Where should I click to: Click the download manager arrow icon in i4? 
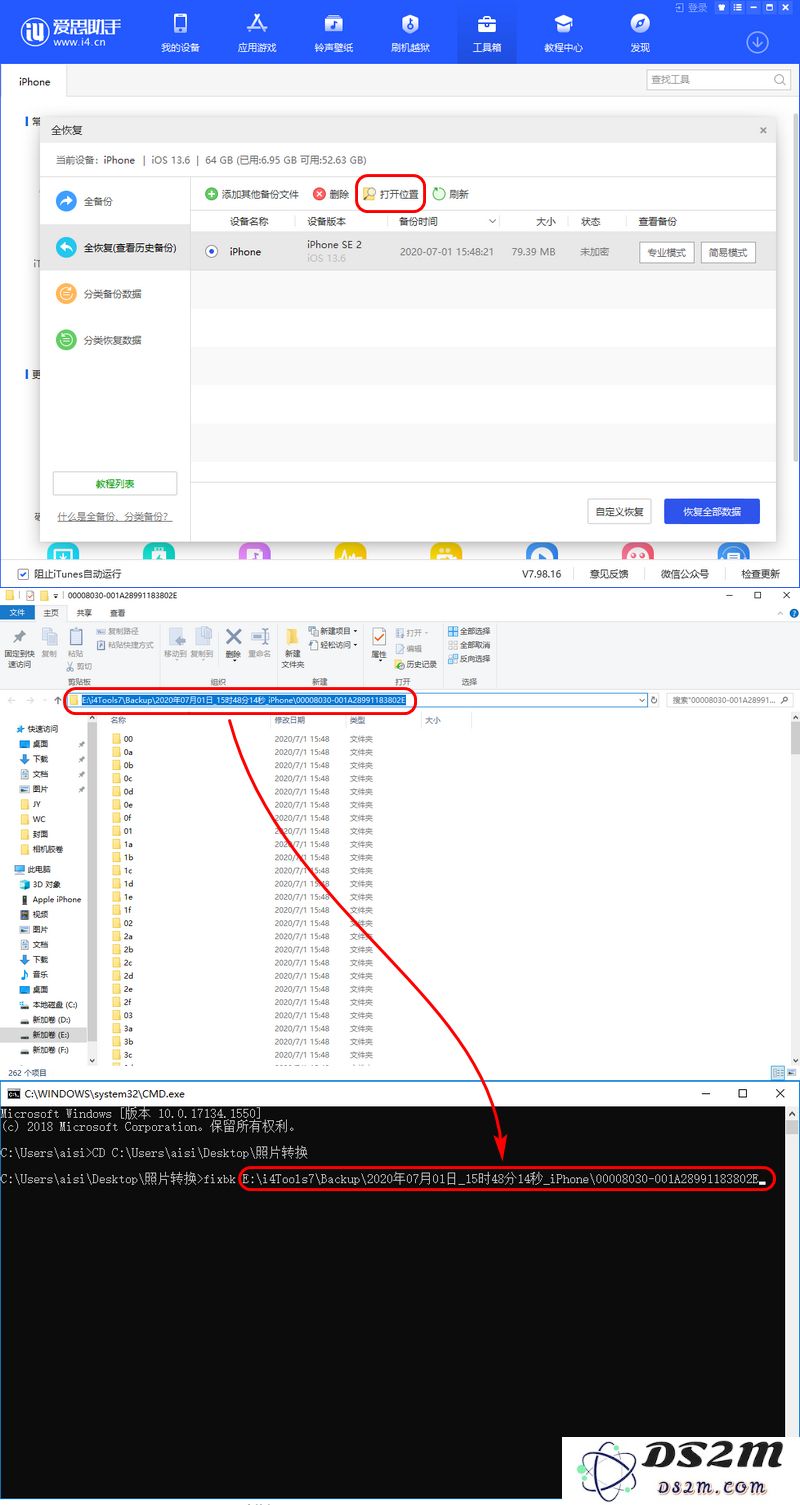pos(757,42)
